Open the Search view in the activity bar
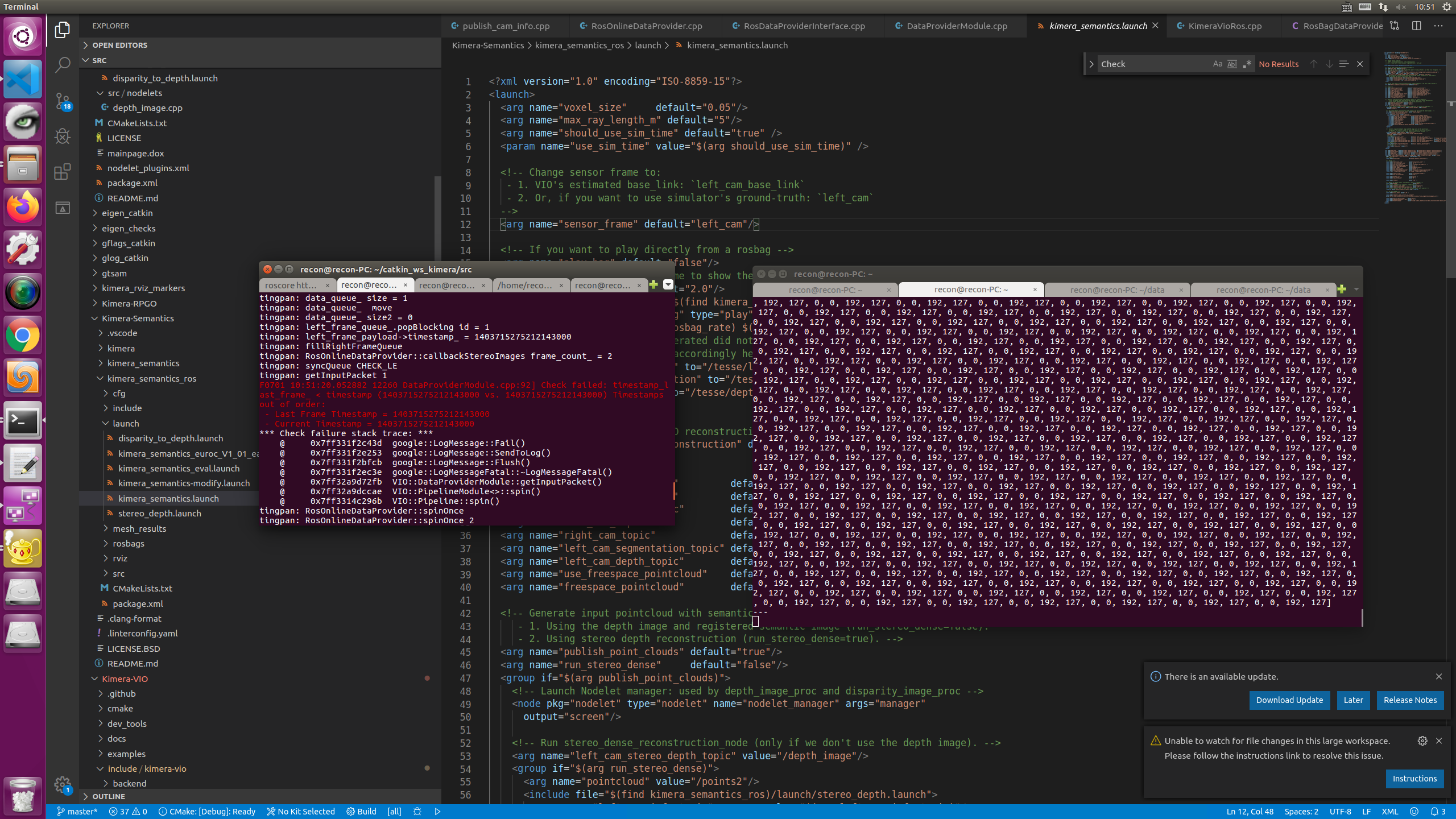 click(63, 64)
